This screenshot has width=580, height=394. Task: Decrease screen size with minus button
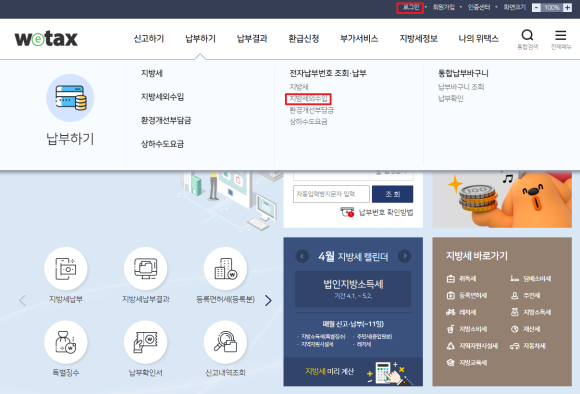coord(536,7)
